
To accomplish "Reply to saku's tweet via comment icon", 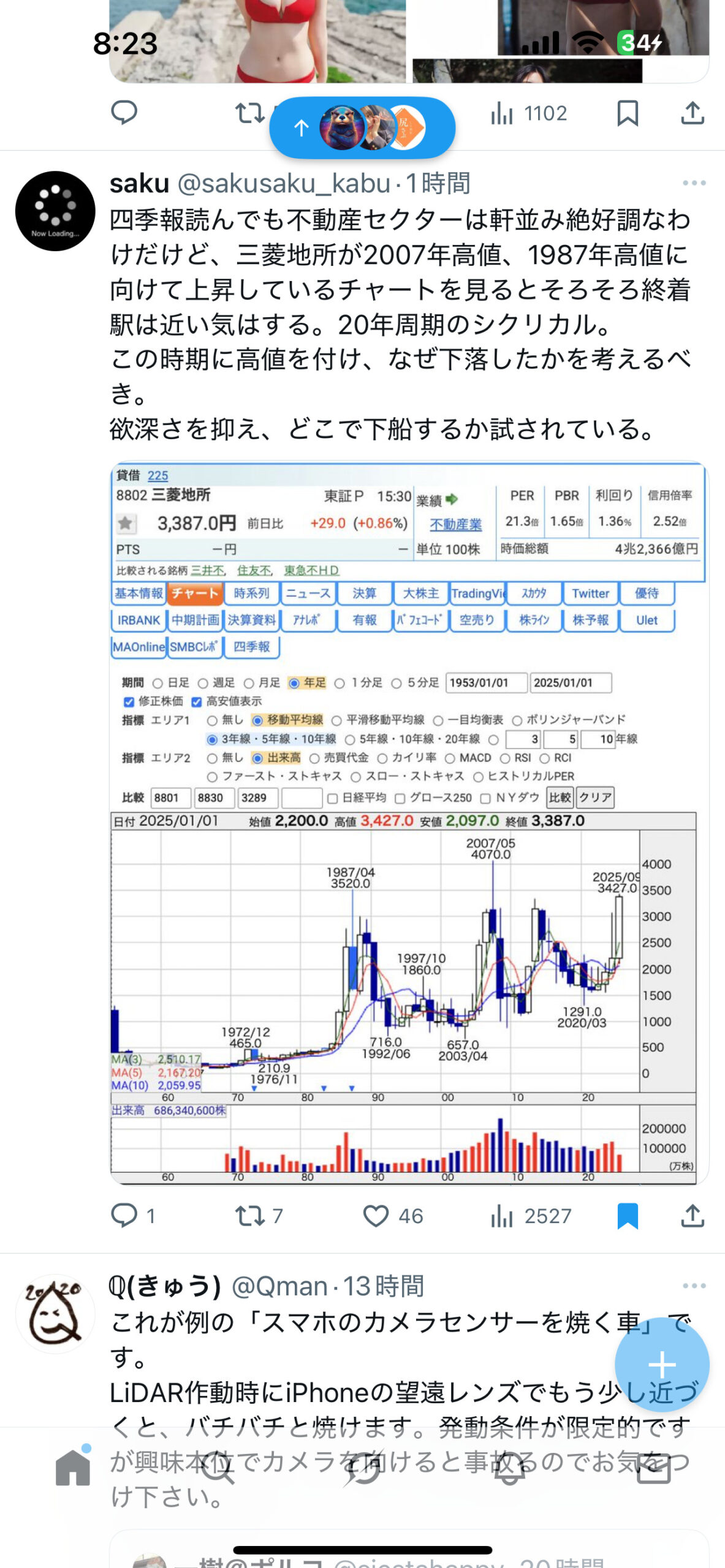I will point(124,1215).
